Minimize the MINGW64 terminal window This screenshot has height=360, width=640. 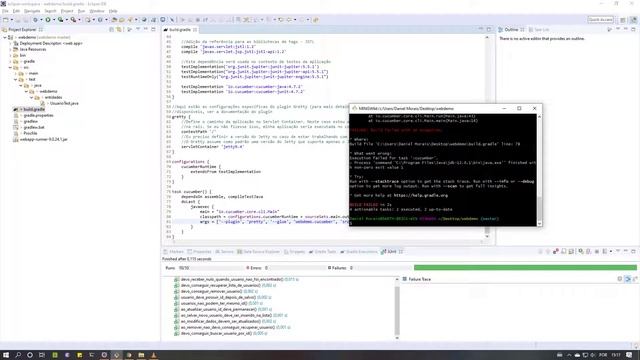coord(504,109)
